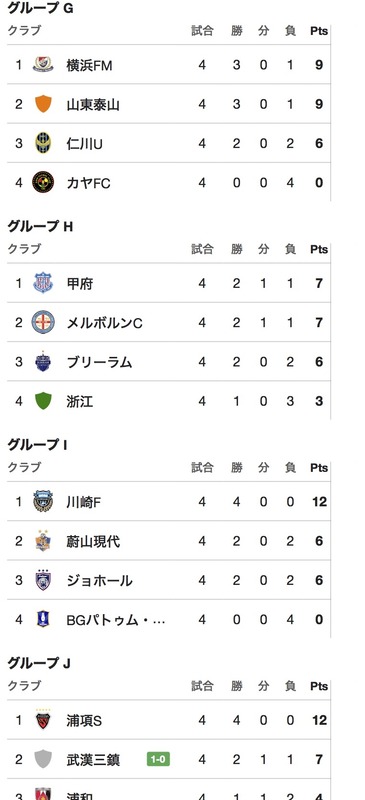
Task: Click the メルボルンC round badge icon
Action: (43, 322)
